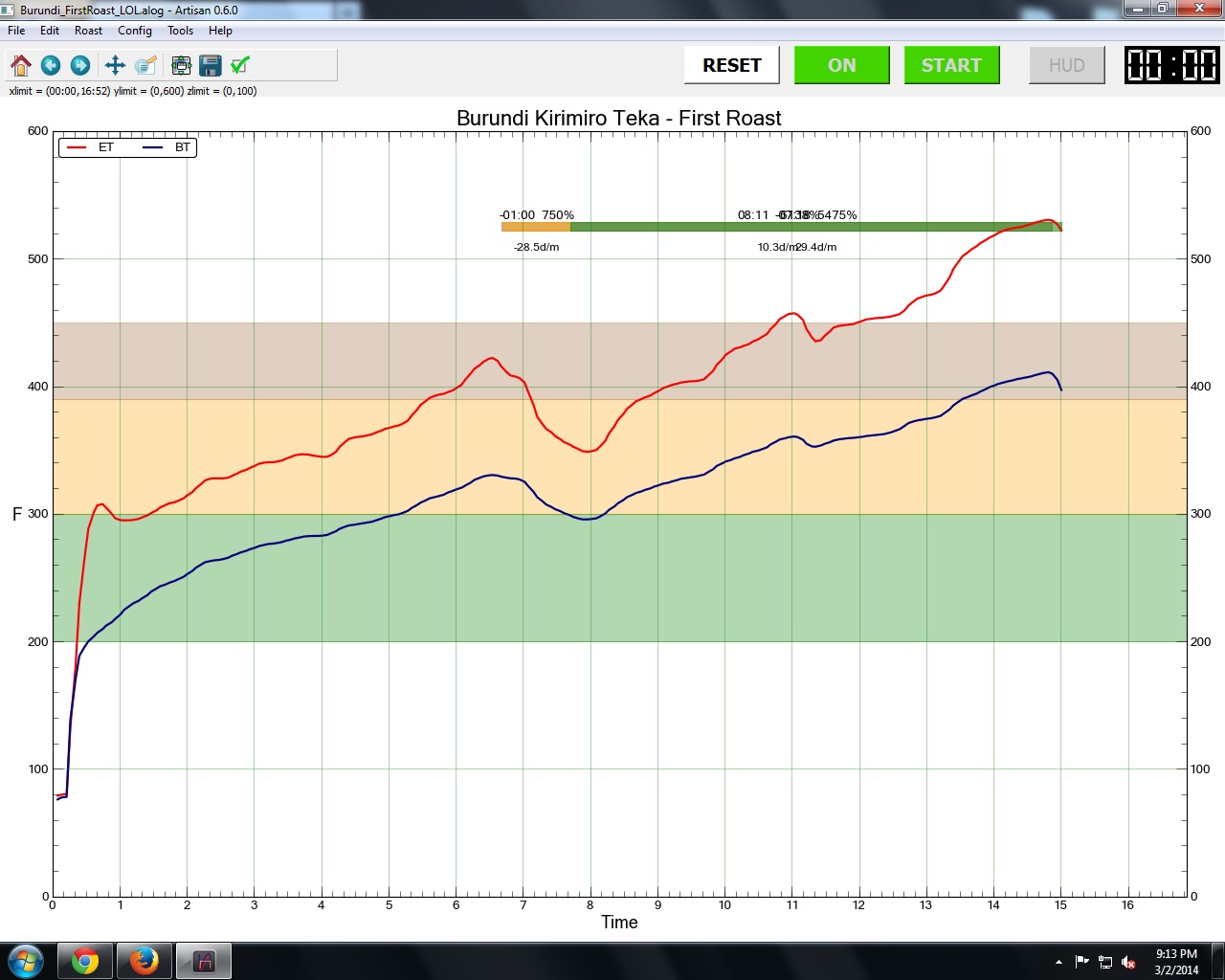
Task: Click the orange drying phase bar
Action: click(x=536, y=227)
